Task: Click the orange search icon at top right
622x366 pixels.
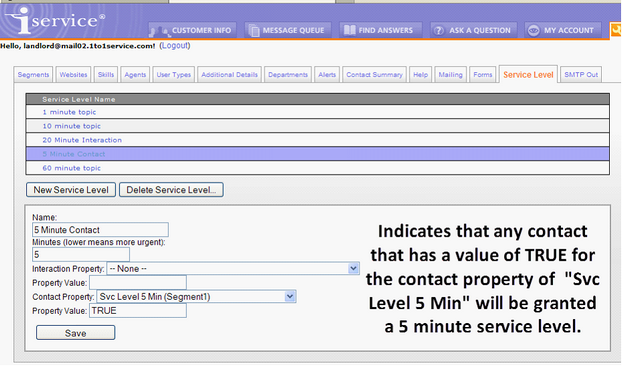Action: 616,30
